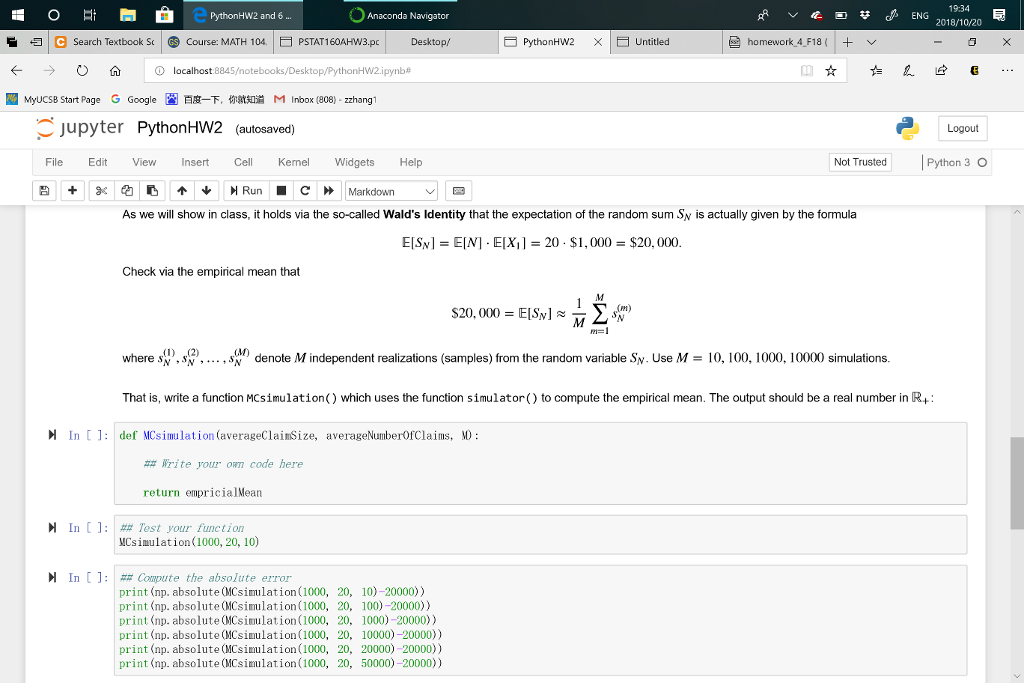Save the notebook using the save icon
Image resolution: width=1024 pixels, height=683 pixels.
[44, 190]
